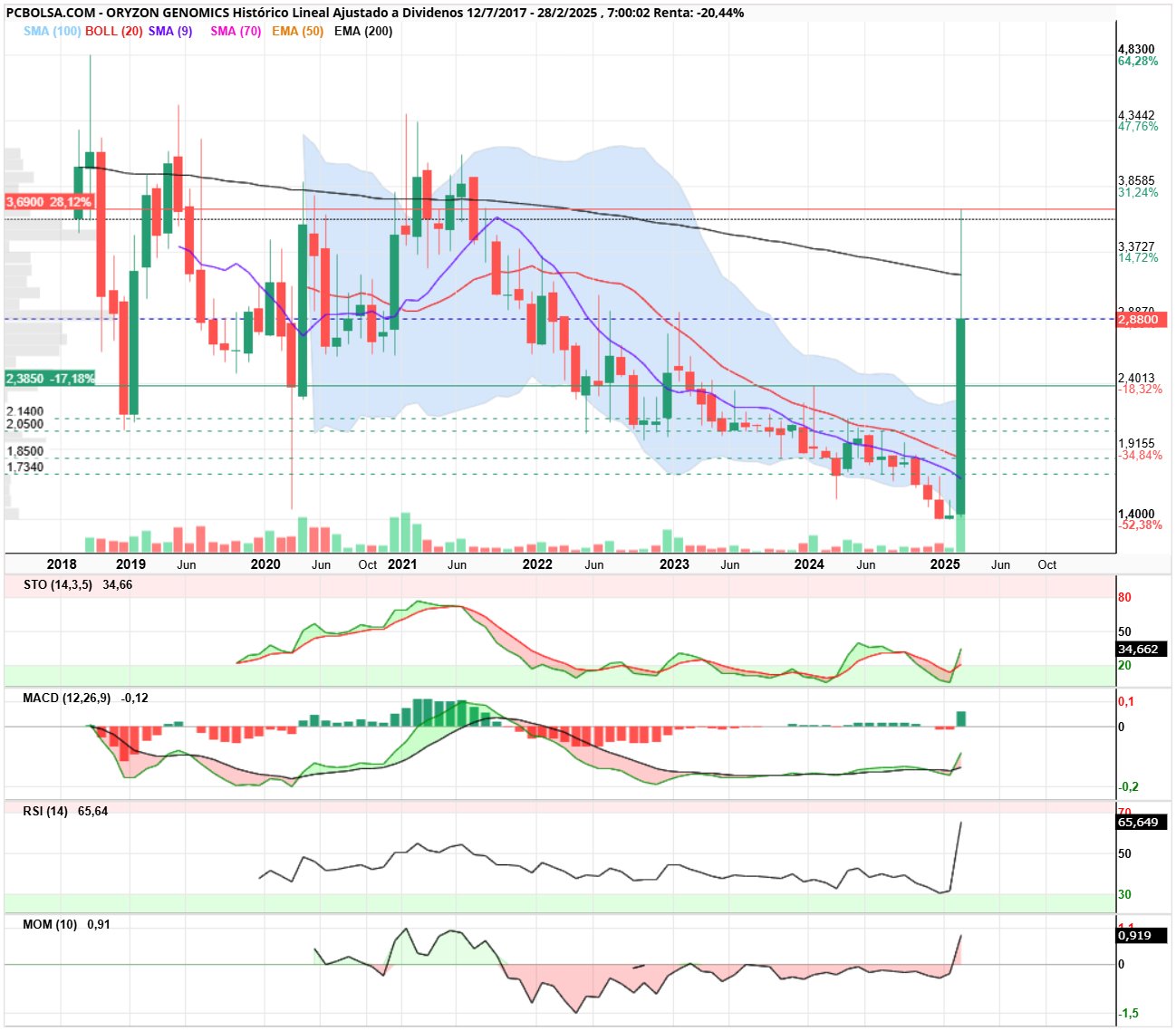Click the SMA (100) legend label
Screen dimensions: 1176x1031
click(52, 31)
